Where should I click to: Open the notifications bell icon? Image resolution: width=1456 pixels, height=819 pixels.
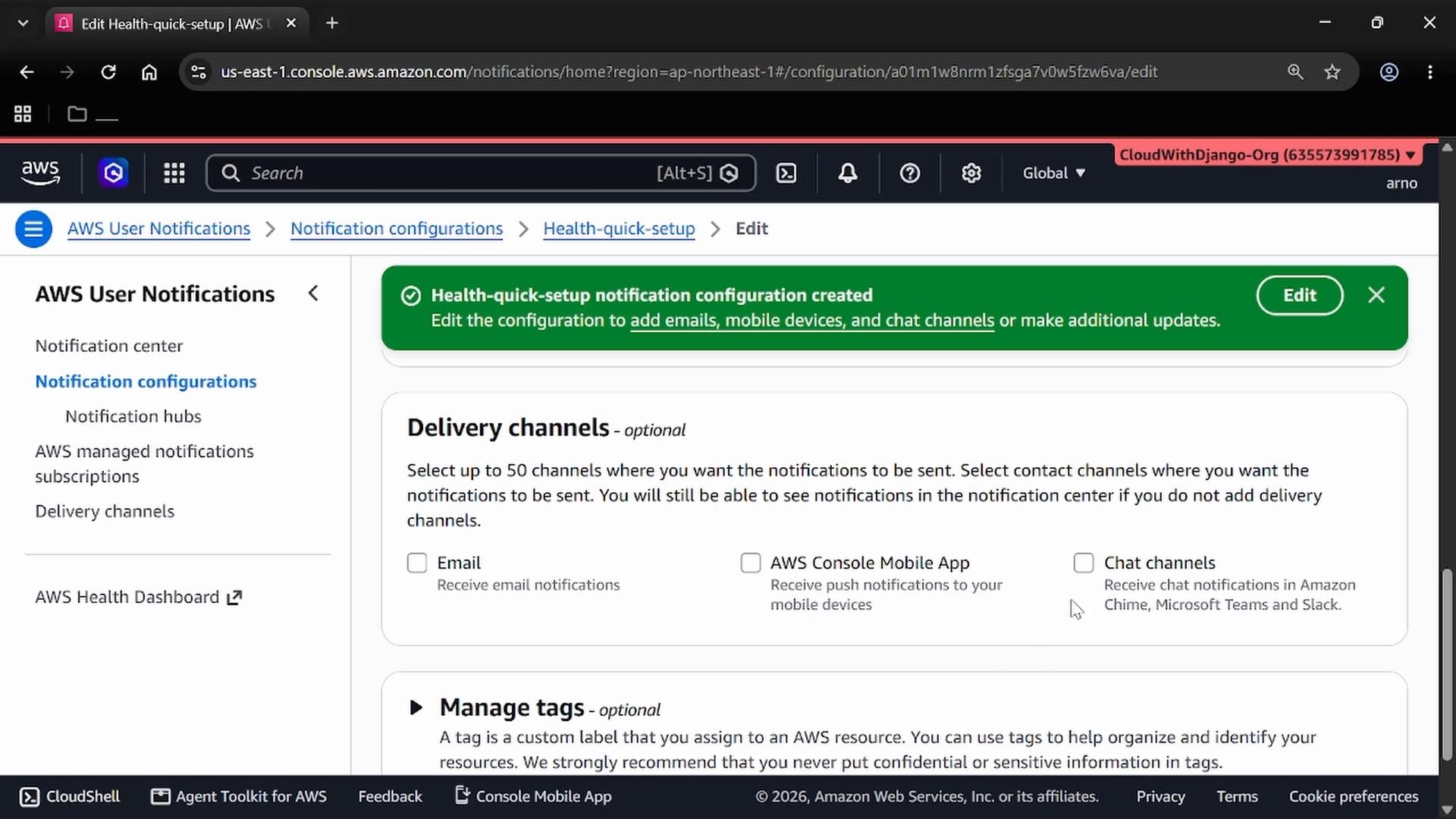pyautogui.click(x=848, y=173)
